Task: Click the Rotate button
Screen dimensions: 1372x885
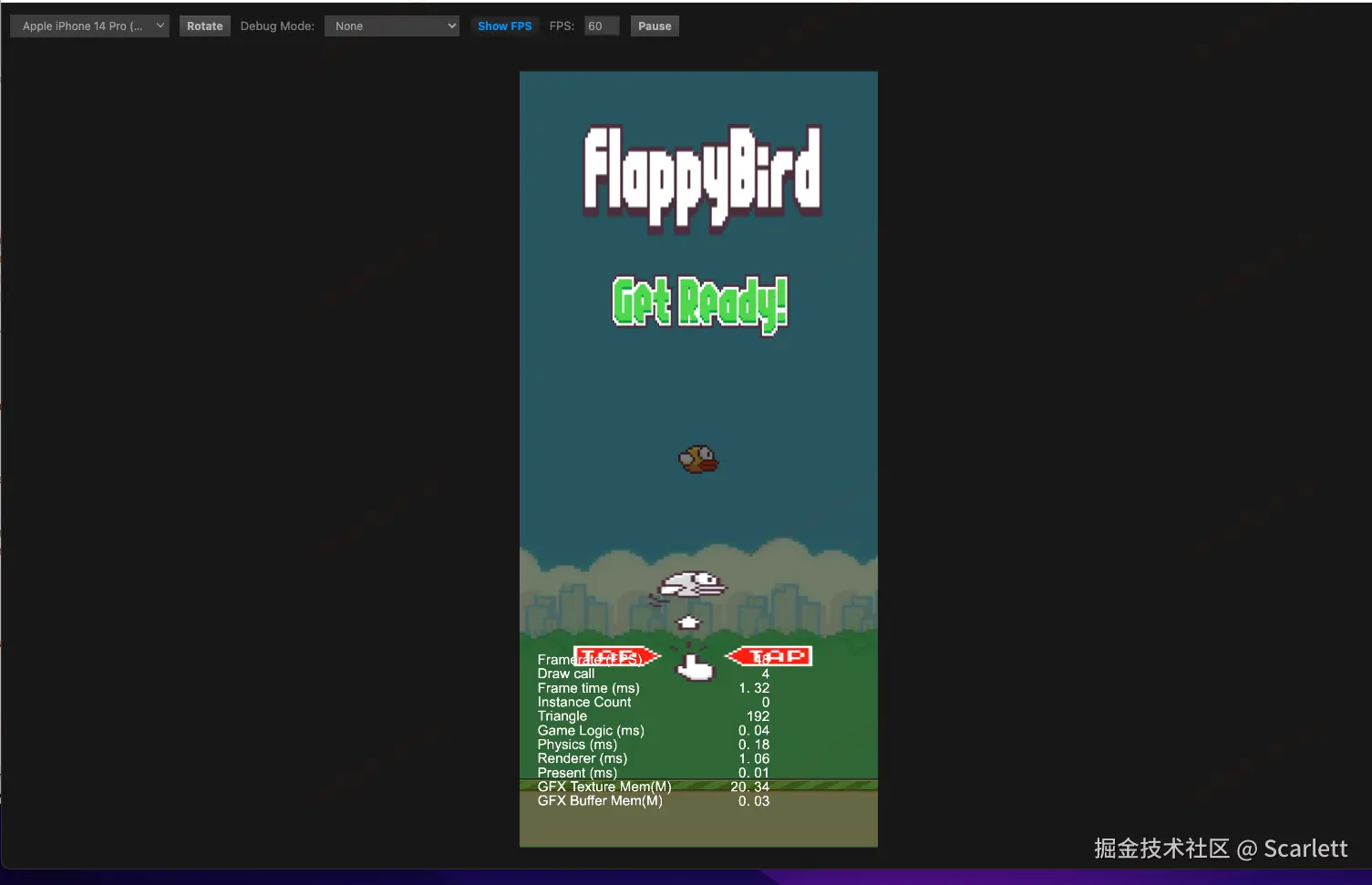Action: pos(204,26)
